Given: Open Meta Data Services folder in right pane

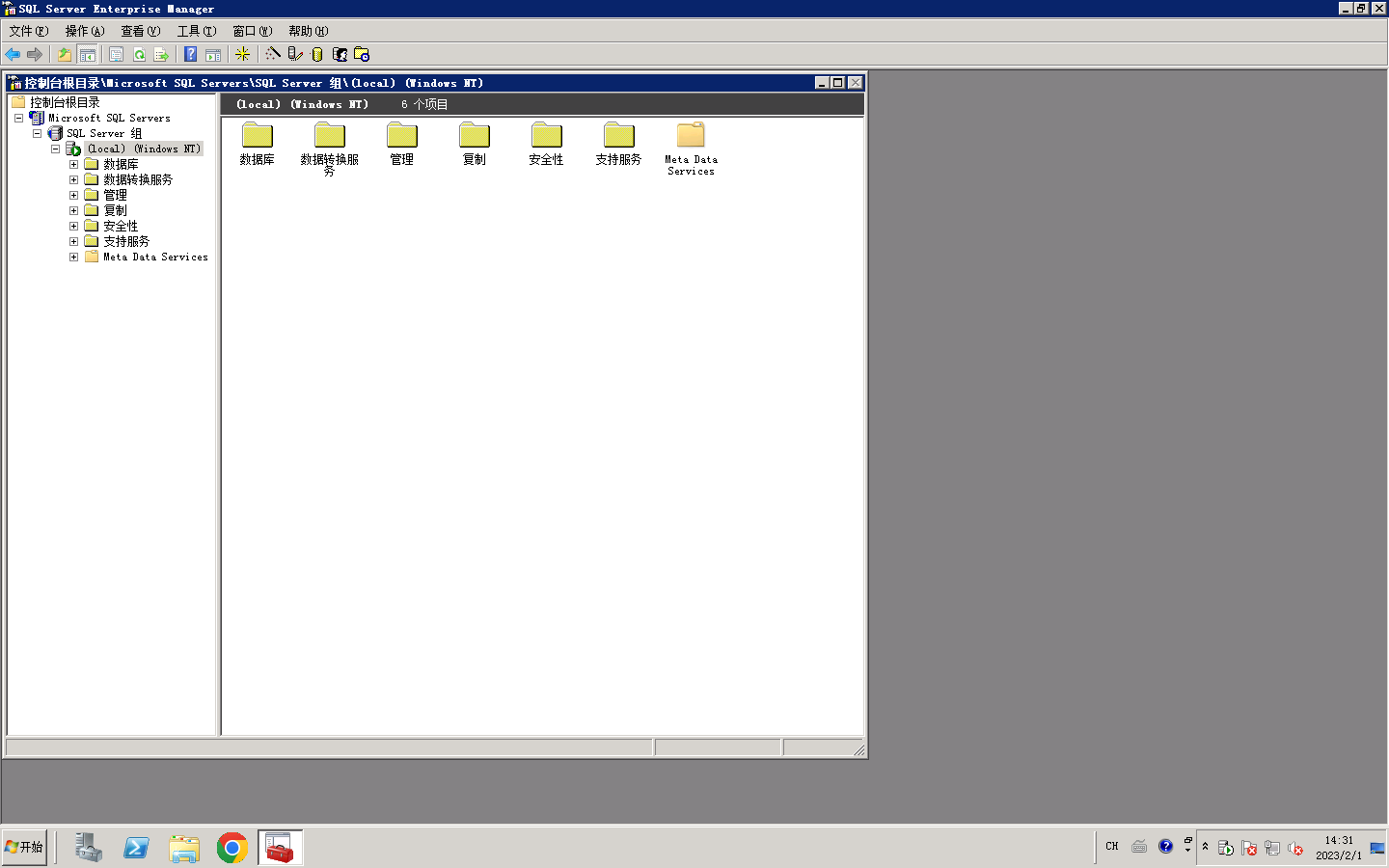Looking at the screenshot, I should pos(691,149).
